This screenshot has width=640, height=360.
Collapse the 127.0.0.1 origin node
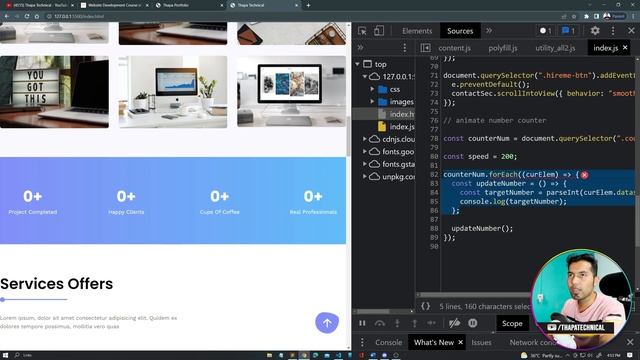pyautogui.click(x=364, y=76)
